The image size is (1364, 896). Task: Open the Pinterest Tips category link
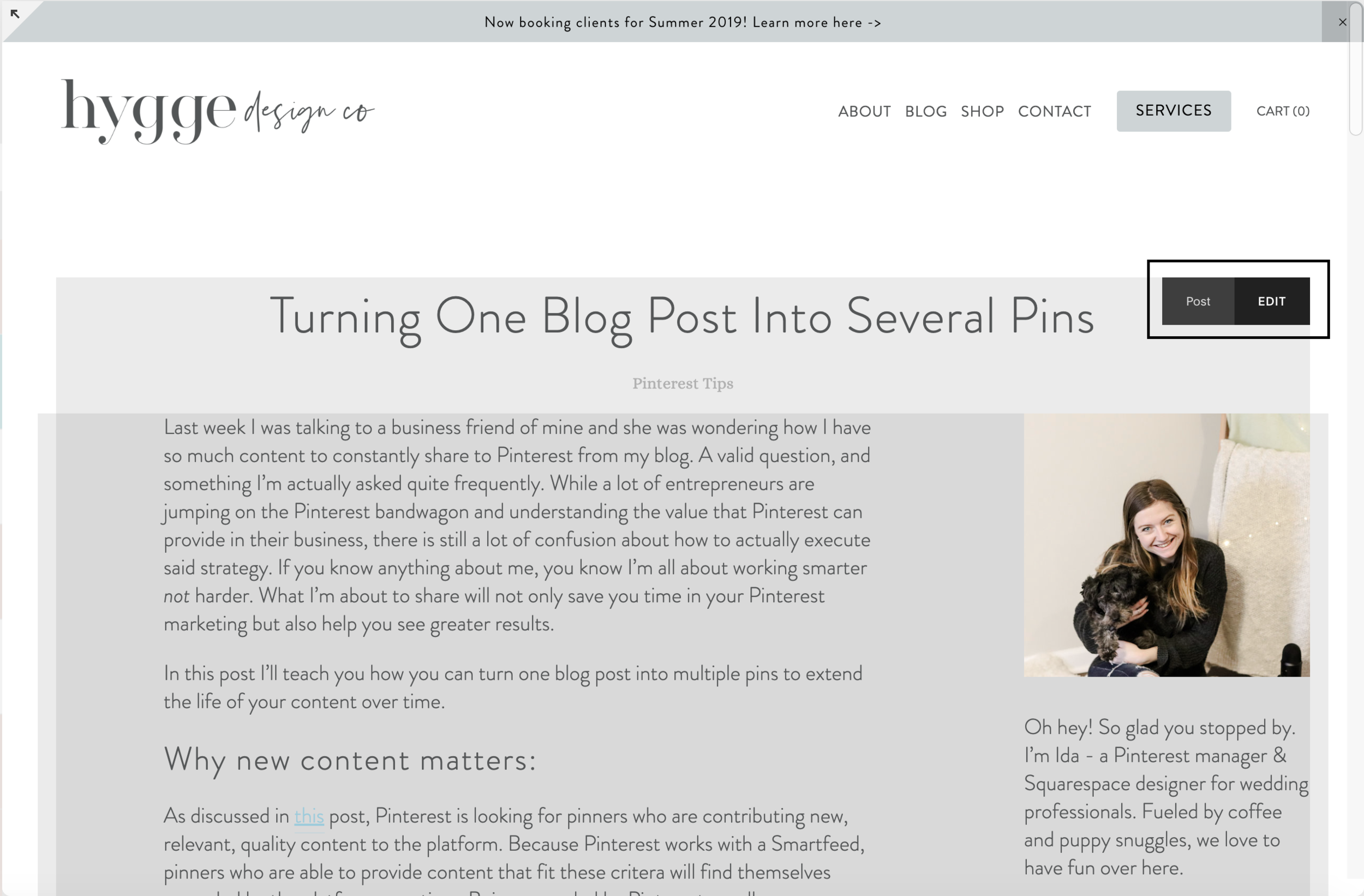coord(683,384)
